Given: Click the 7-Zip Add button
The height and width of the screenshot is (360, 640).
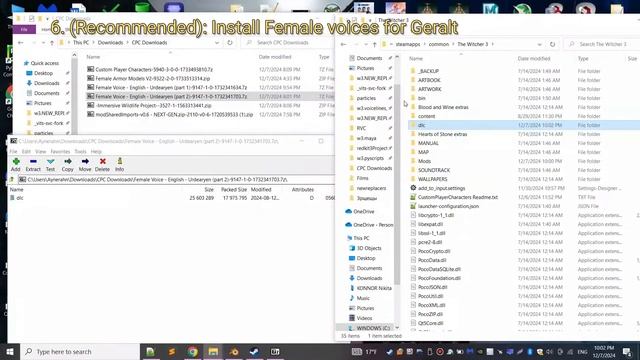Looking at the screenshot, I should click(16, 164).
